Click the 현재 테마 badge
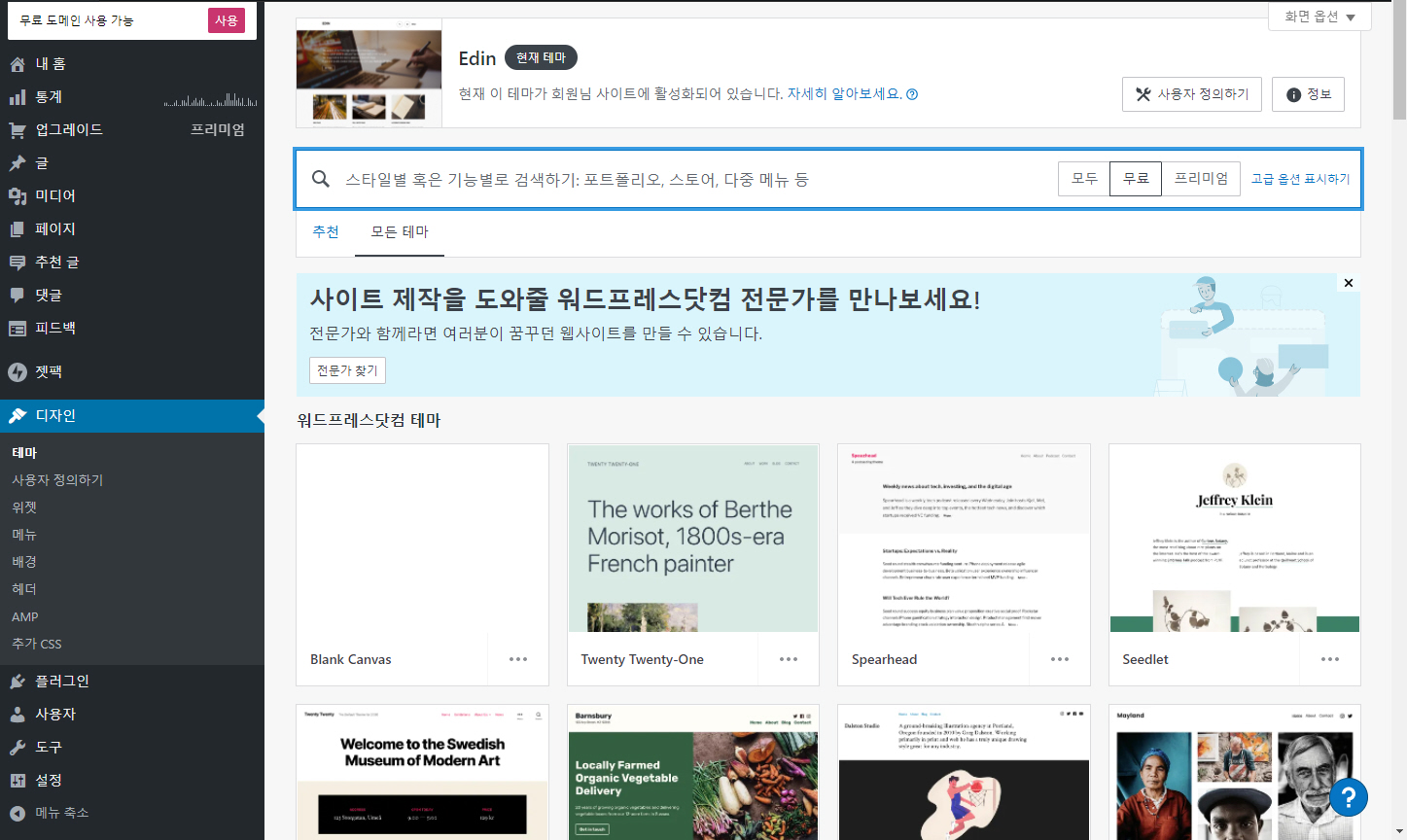Viewport: 1407px width, 840px height. pyautogui.click(x=542, y=58)
